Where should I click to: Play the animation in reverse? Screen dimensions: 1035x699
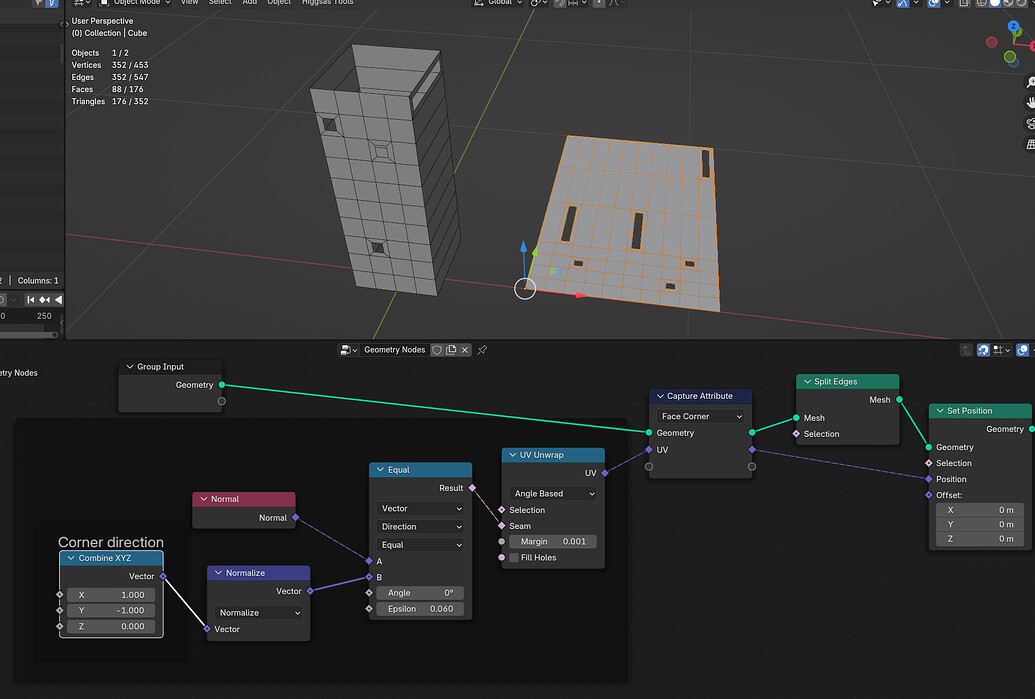point(58,300)
